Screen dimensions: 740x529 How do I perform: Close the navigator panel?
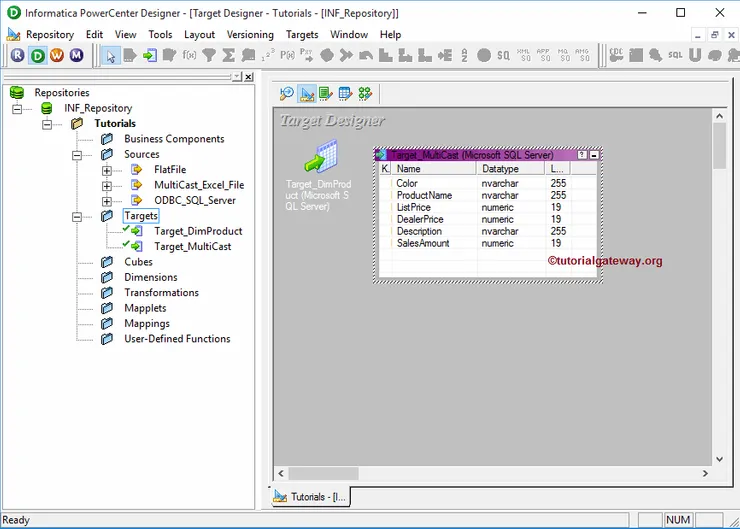[x=249, y=76]
